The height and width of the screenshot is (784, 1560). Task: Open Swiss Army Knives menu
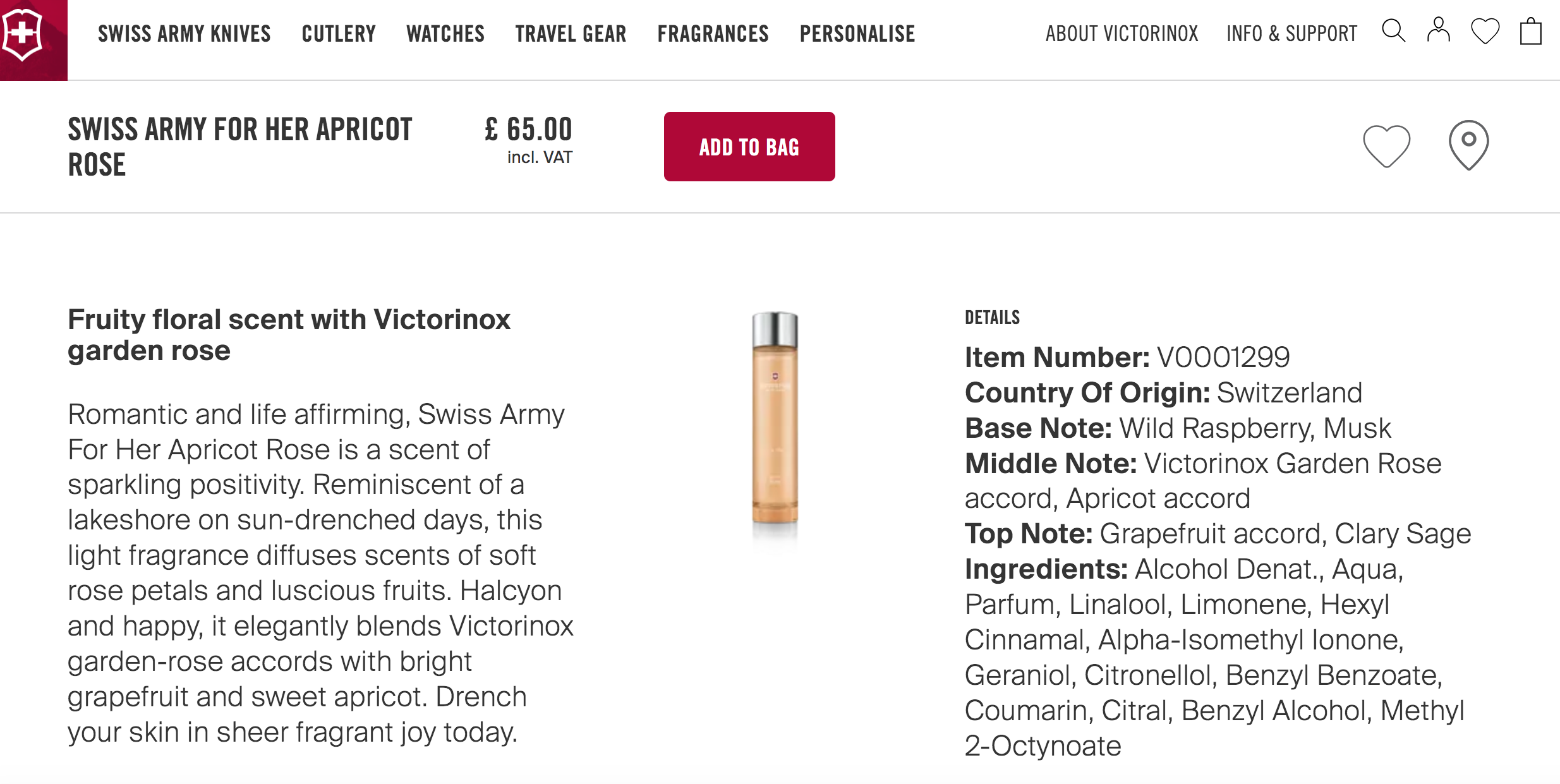pyautogui.click(x=184, y=33)
